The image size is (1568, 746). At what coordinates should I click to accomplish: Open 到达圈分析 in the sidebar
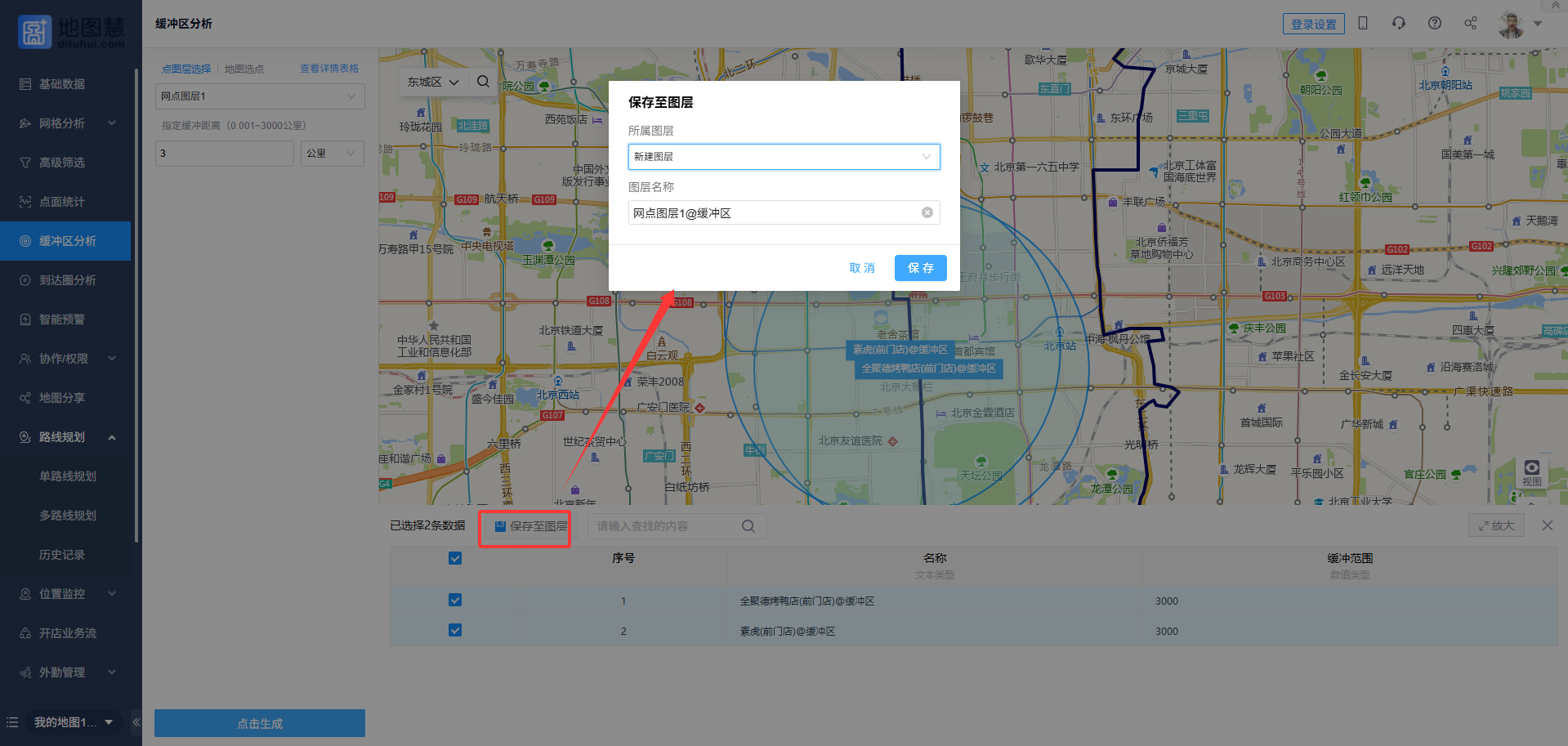click(x=67, y=280)
